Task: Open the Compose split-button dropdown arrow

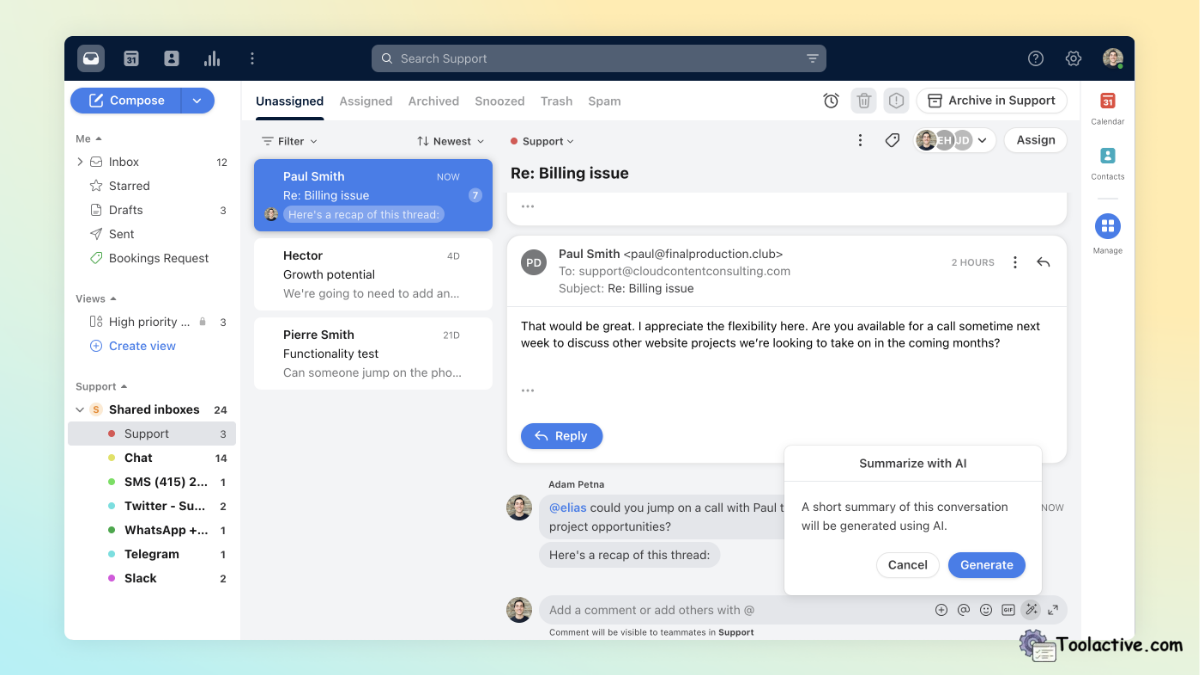Action: coord(197,100)
